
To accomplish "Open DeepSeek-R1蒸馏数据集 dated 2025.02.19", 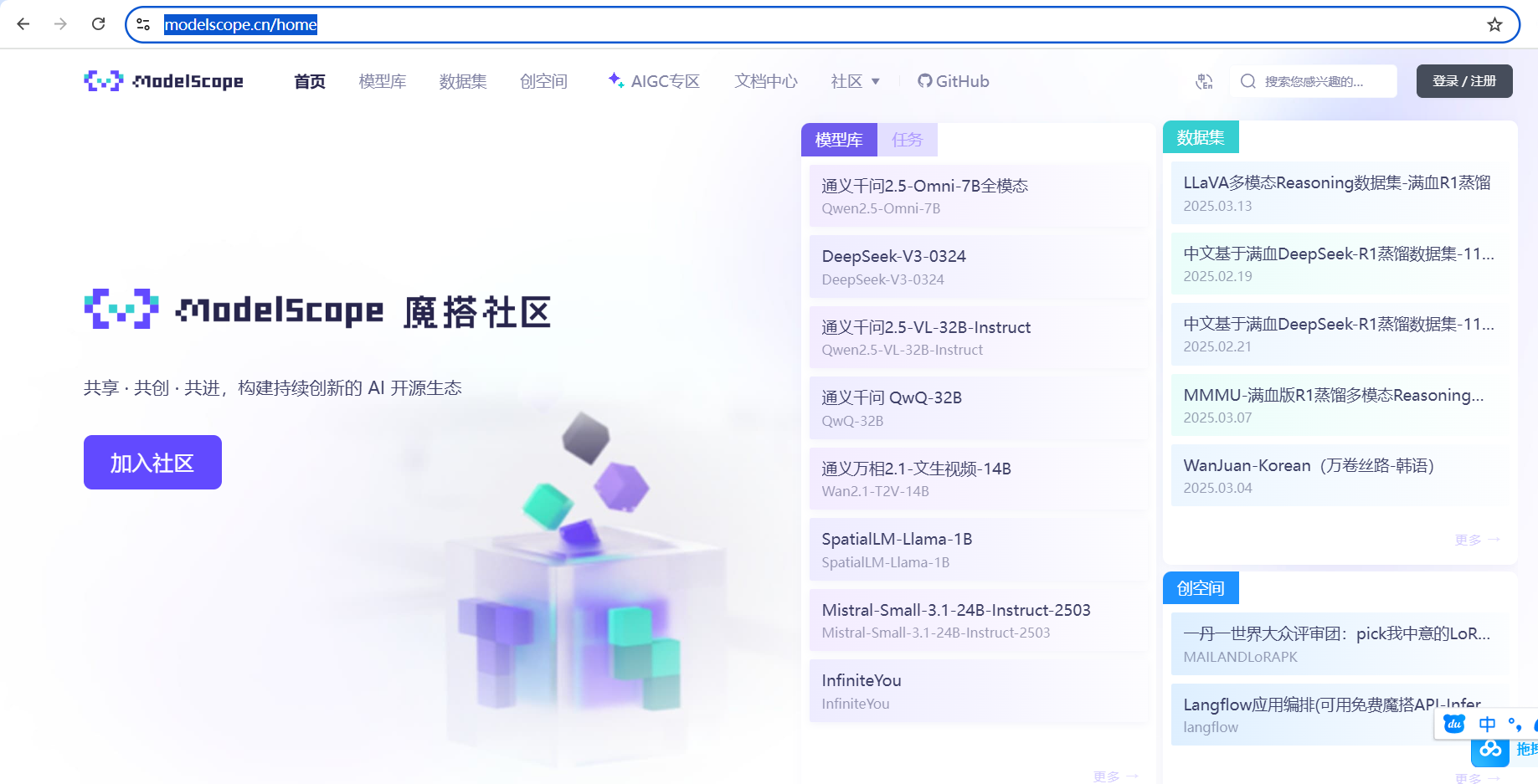I will coord(1340,264).
